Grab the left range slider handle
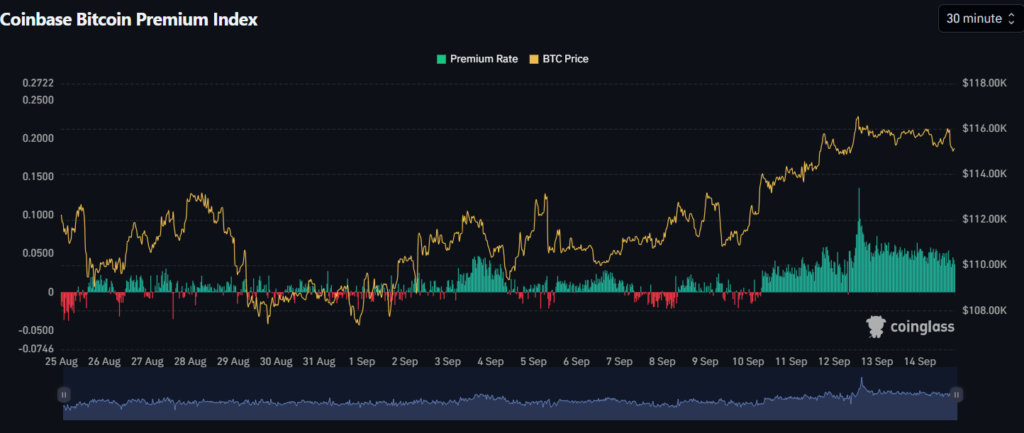The width and height of the screenshot is (1024, 433). [x=64, y=394]
